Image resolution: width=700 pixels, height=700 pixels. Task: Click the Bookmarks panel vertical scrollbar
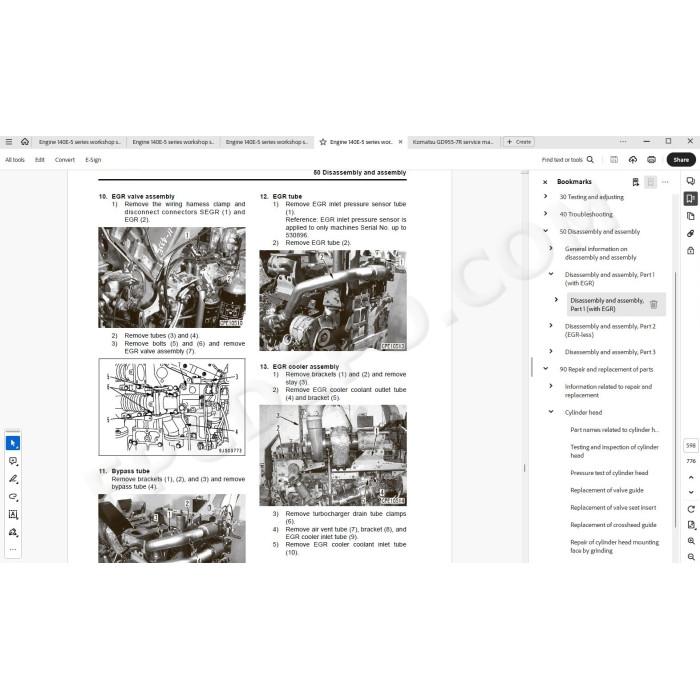coord(675,400)
